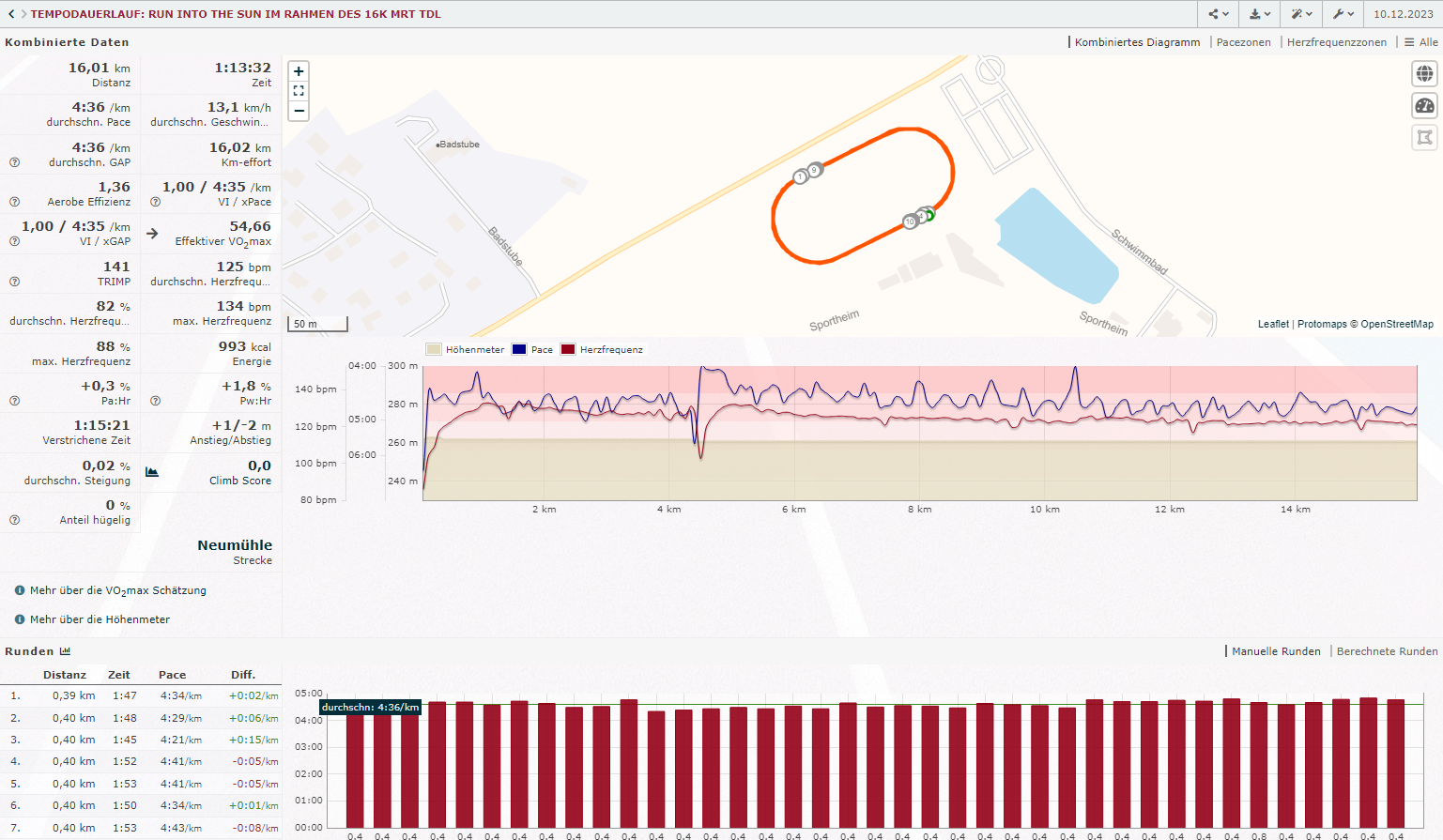Screen dimensions: 1443x840
Task: Open the share dropdown menu
Action: [x=1219, y=14]
